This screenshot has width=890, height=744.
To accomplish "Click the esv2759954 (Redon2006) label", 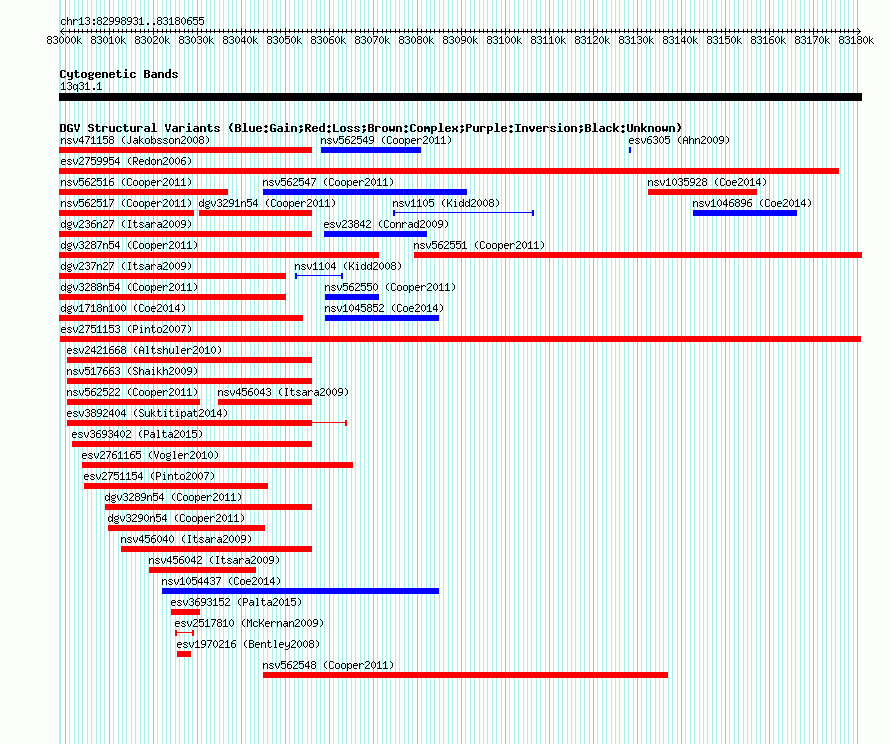I will pos(126,161).
